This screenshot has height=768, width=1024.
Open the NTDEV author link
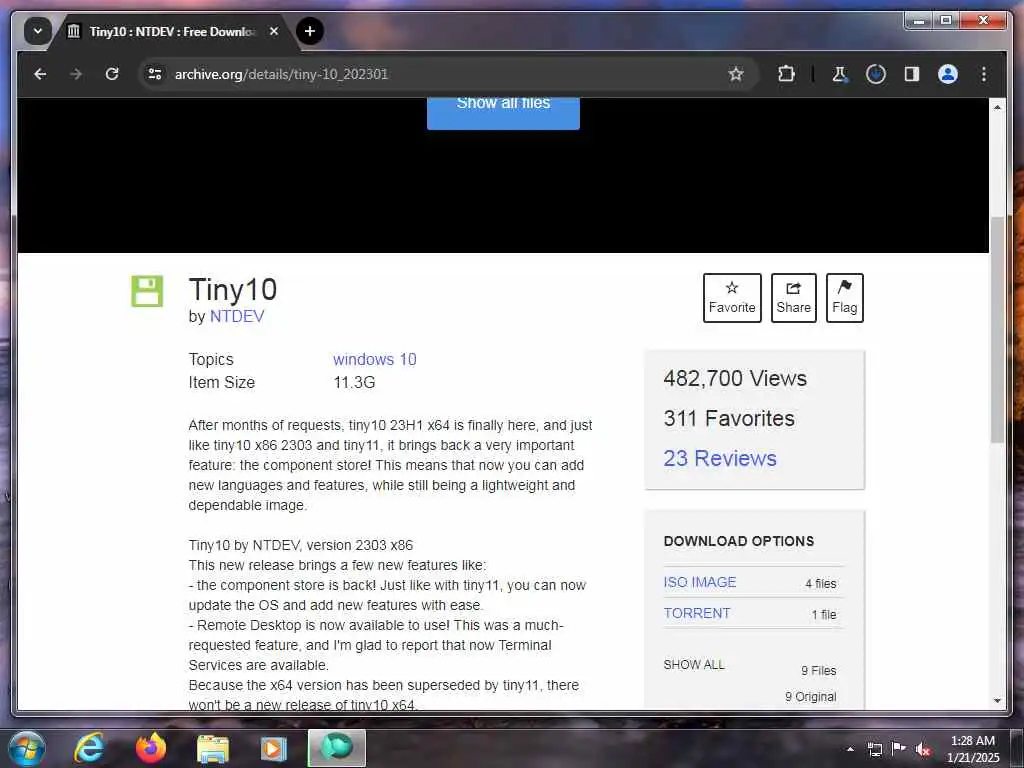pyautogui.click(x=236, y=316)
